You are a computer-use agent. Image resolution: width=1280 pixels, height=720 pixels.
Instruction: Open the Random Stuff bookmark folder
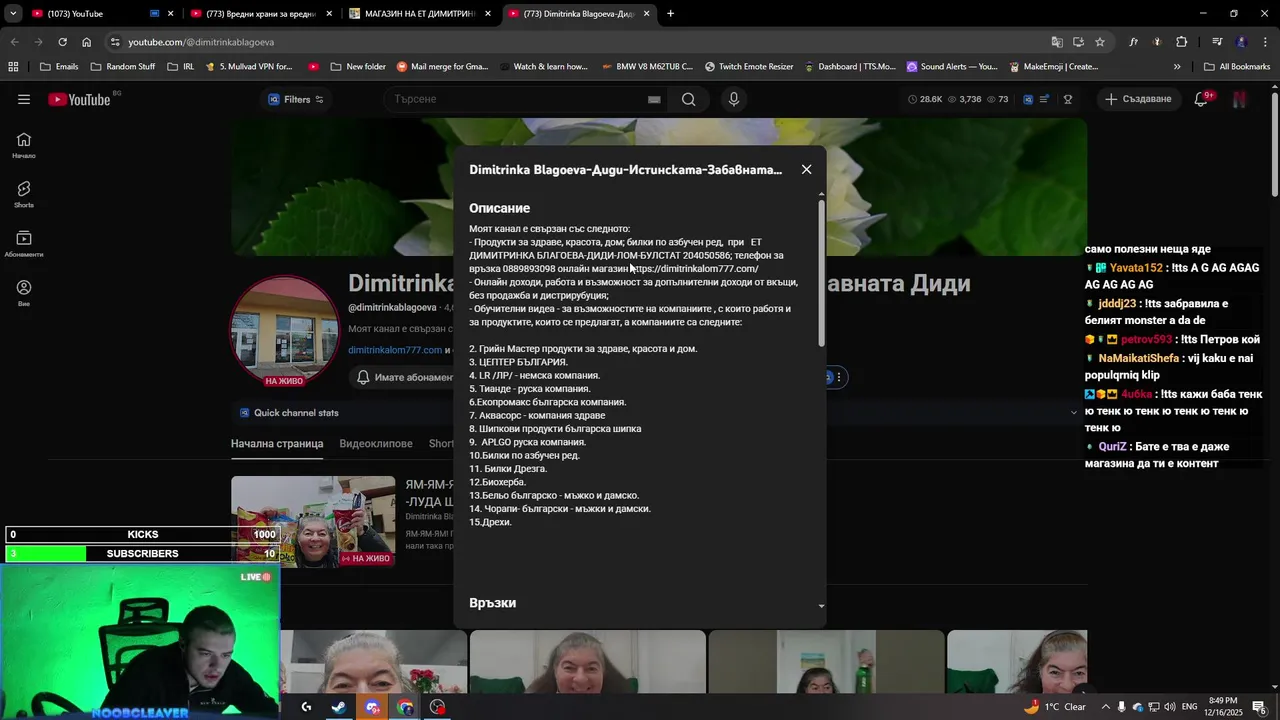coord(123,67)
